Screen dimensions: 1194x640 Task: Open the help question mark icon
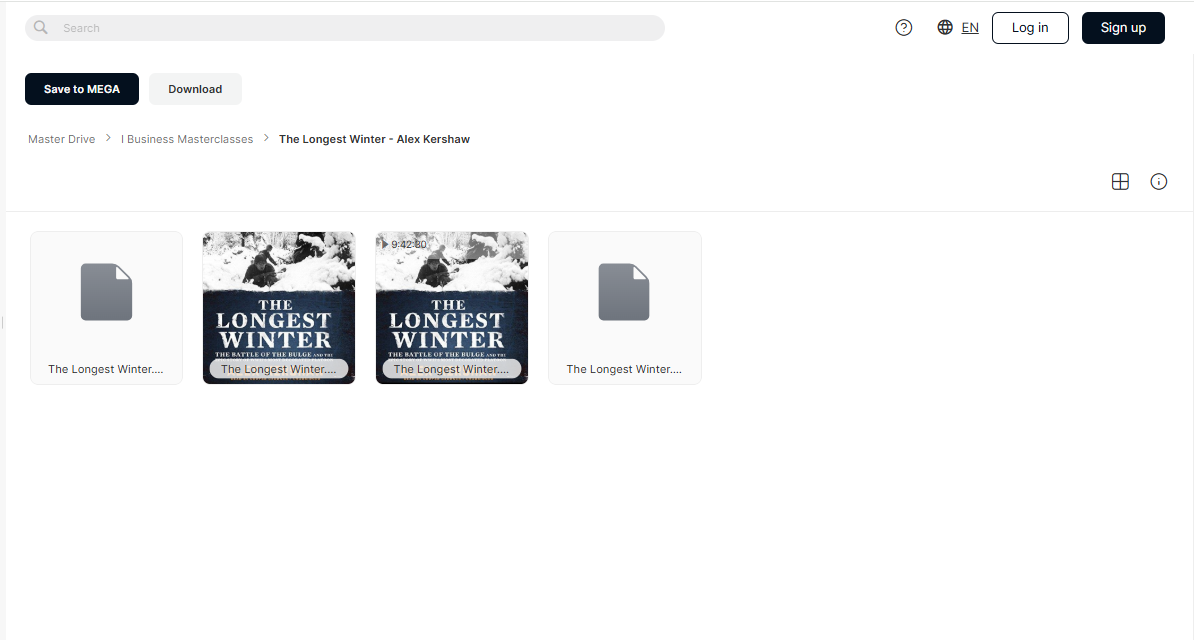904,27
